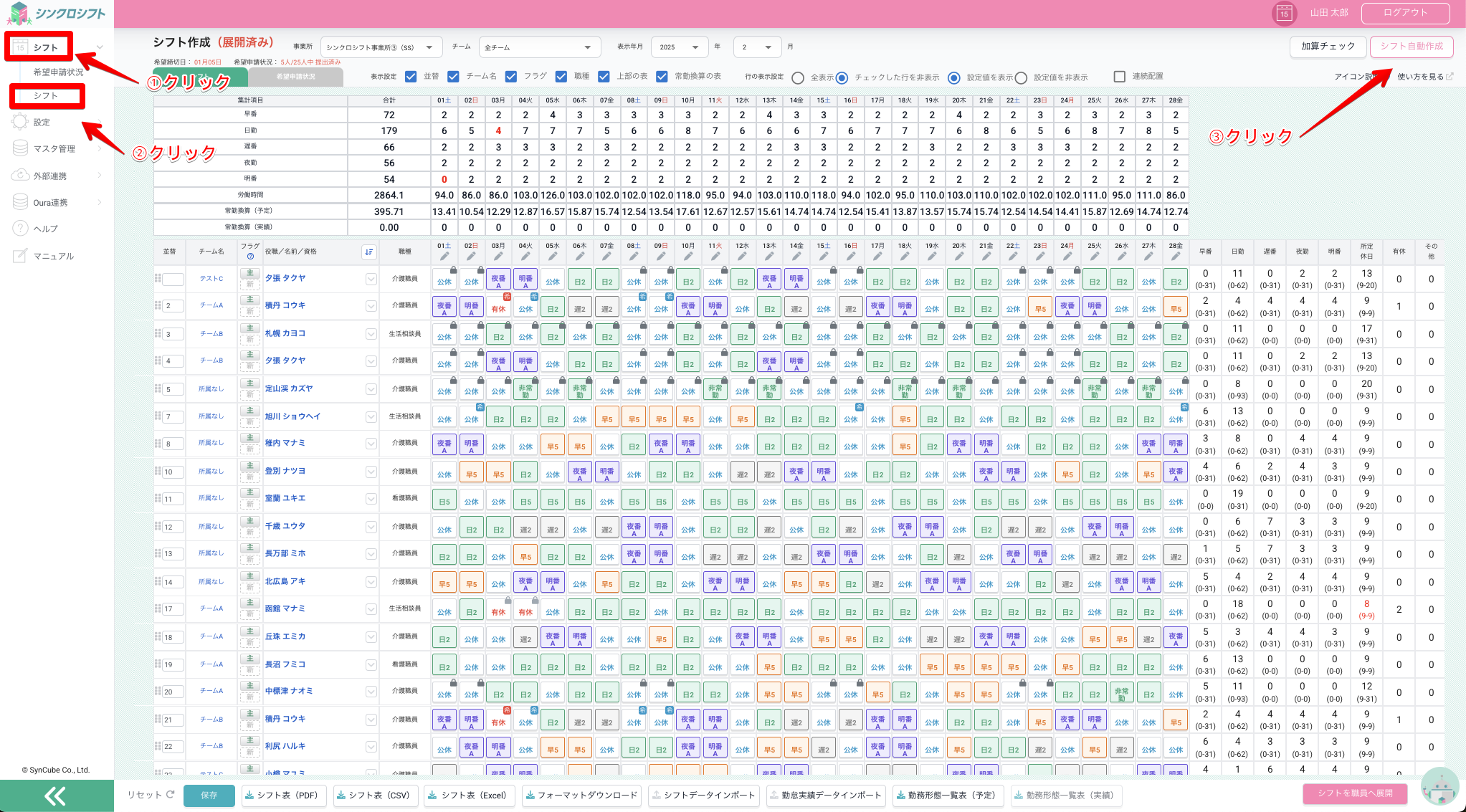The height and width of the screenshot is (812, 1466).
Task: Open the chatbot assistant robot icon
Action: click(1439, 786)
